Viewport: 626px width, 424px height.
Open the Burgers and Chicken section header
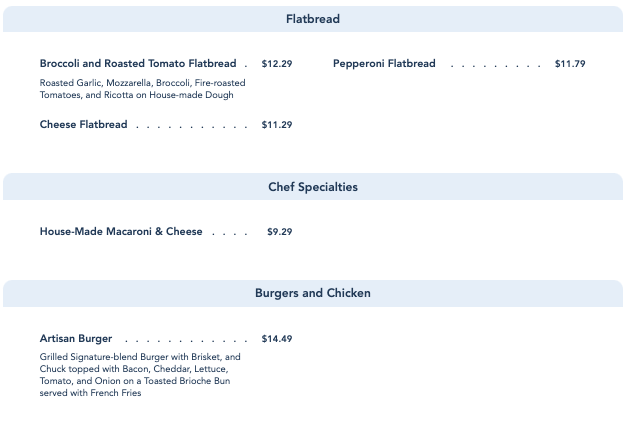pos(312,293)
